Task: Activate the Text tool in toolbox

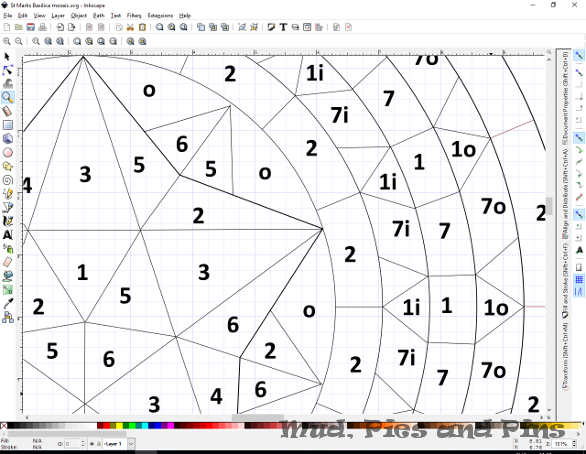Action: click(7, 235)
